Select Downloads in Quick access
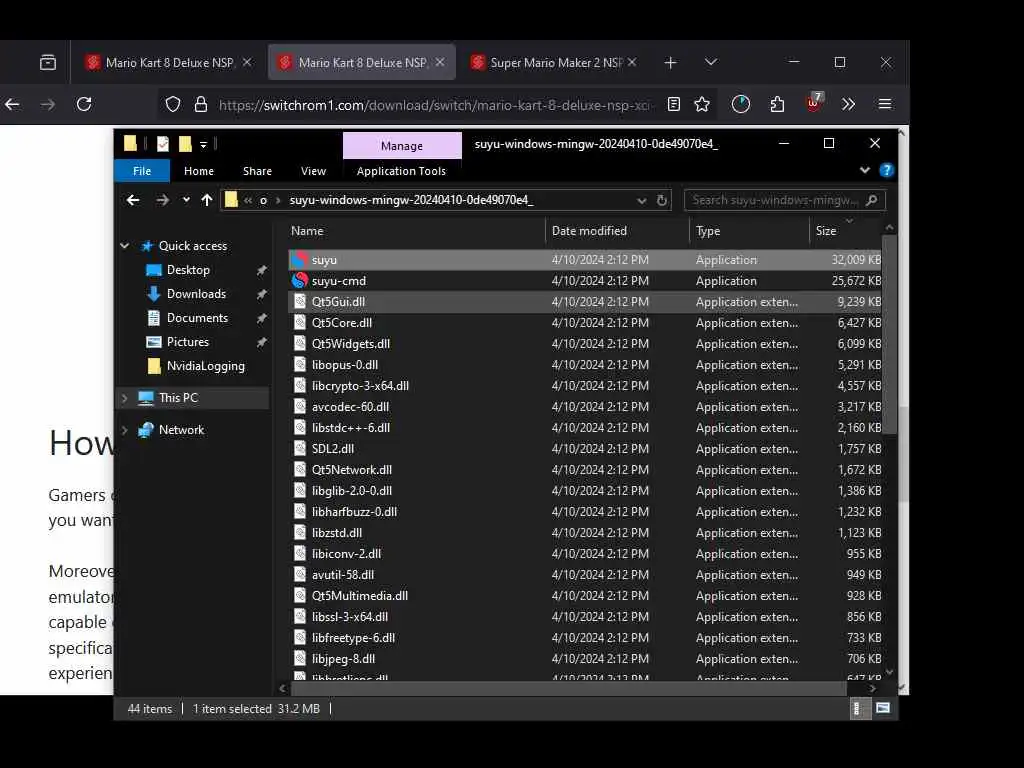Image resolution: width=1024 pixels, height=768 pixels. click(x=196, y=294)
